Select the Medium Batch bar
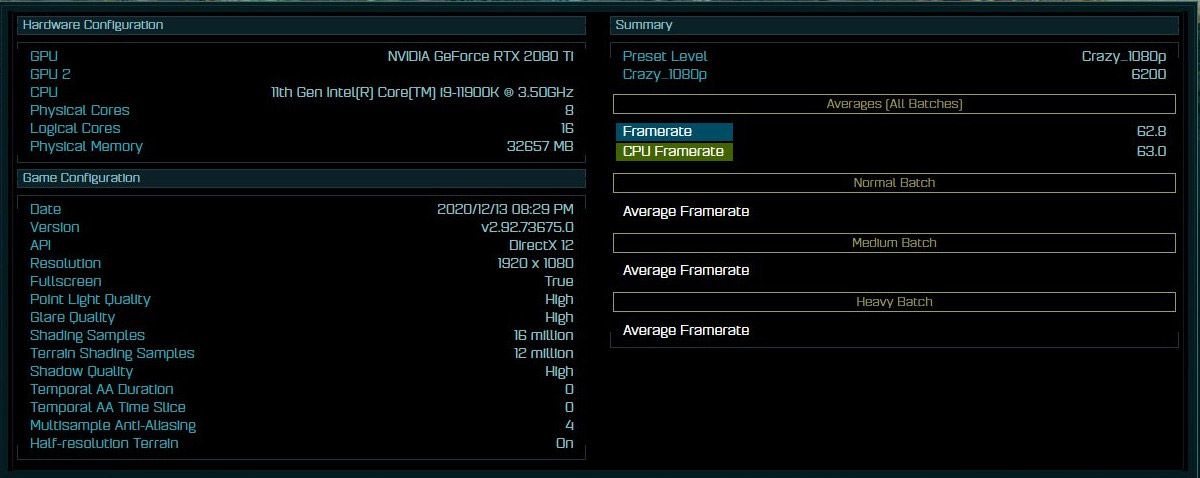The height and width of the screenshot is (478, 1200). coord(894,243)
